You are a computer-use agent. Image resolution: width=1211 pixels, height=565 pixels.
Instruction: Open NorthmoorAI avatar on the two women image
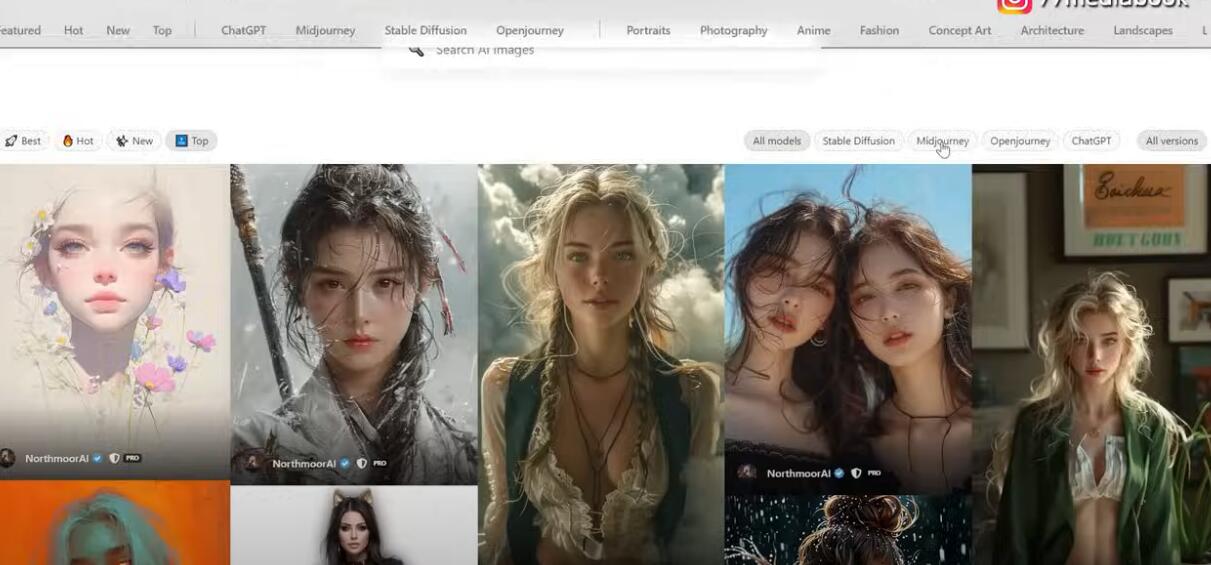pos(747,473)
